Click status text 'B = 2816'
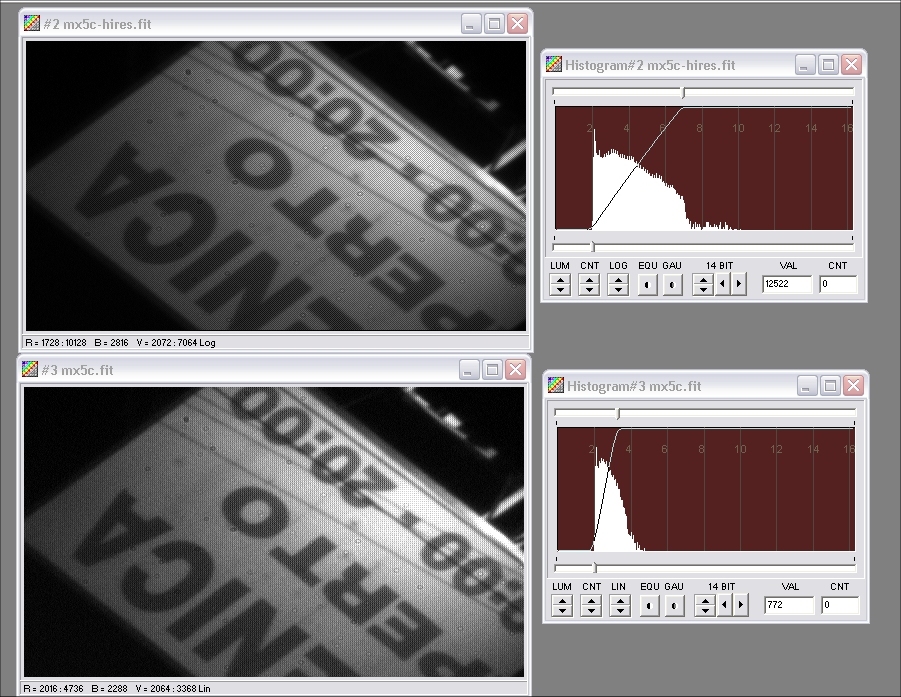Image resolution: width=901 pixels, height=697 pixels. click(x=111, y=342)
